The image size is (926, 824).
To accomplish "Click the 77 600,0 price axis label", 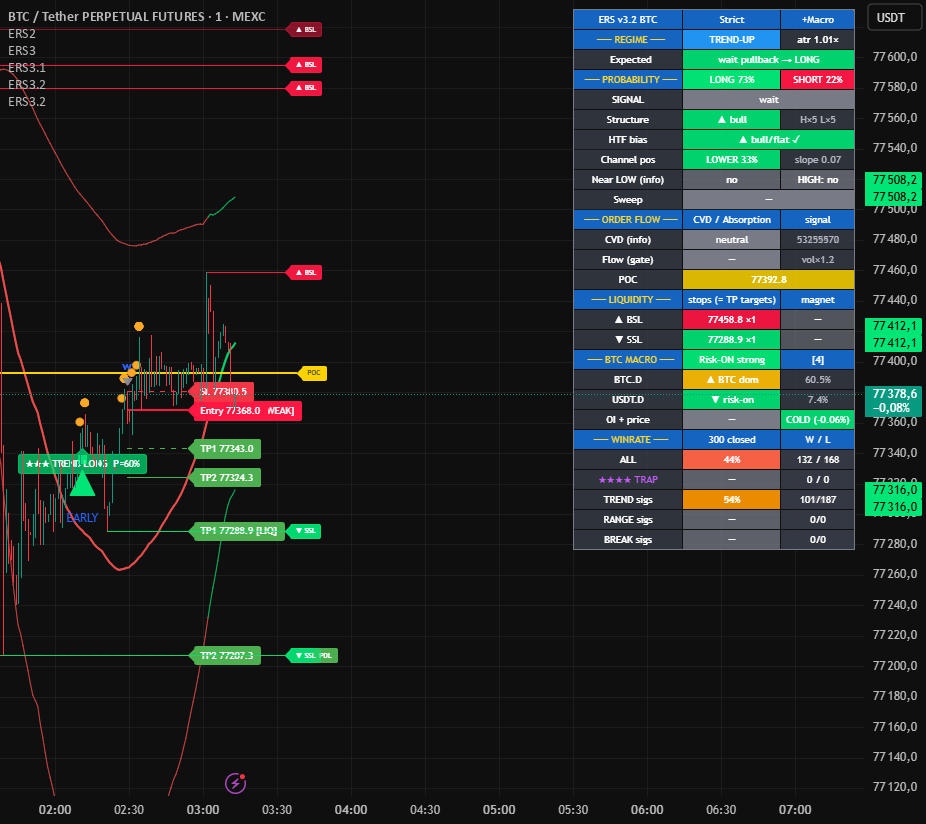I will (x=895, y=57).
